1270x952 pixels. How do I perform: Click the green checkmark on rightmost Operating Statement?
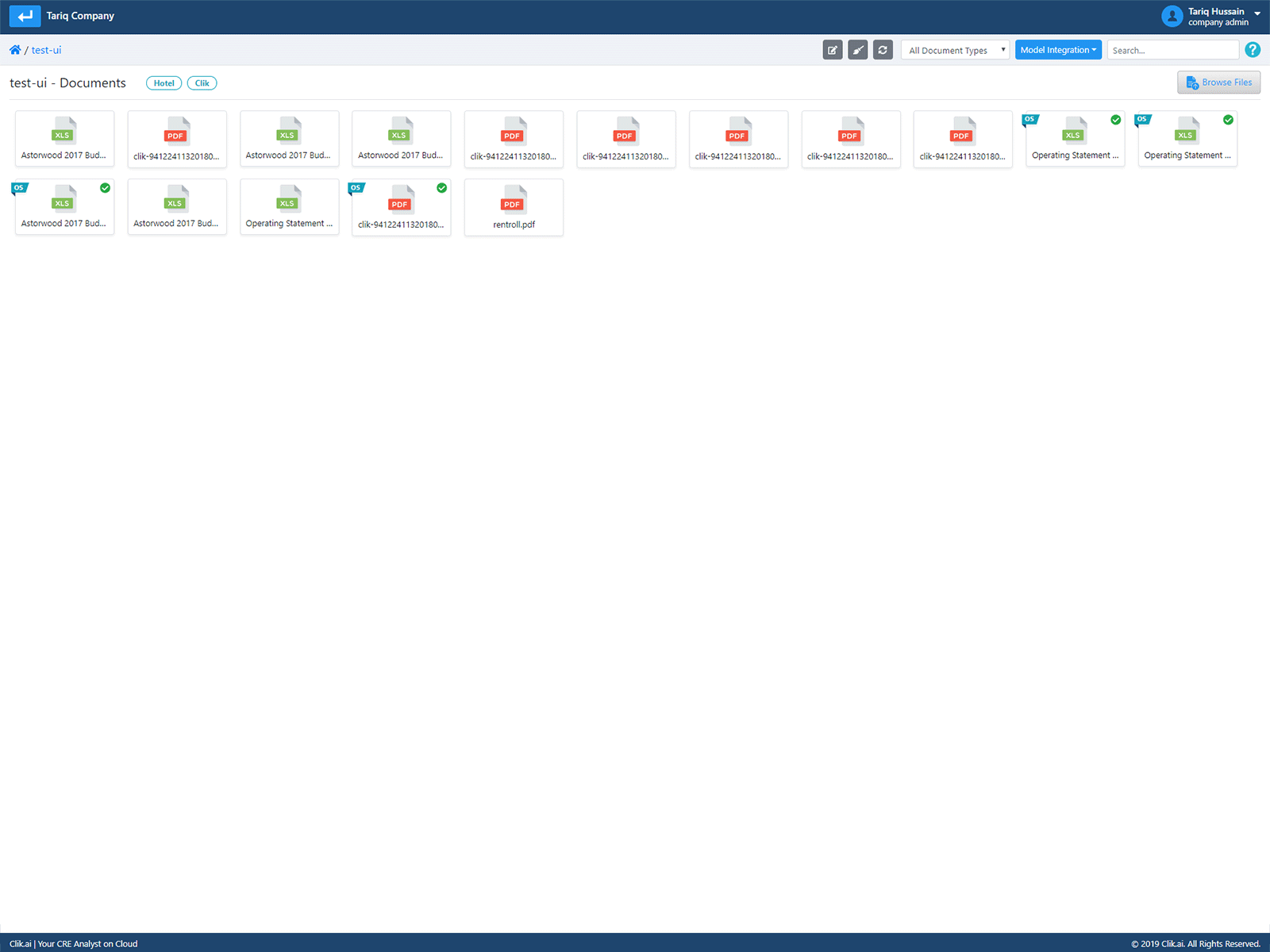point(1228,120)
